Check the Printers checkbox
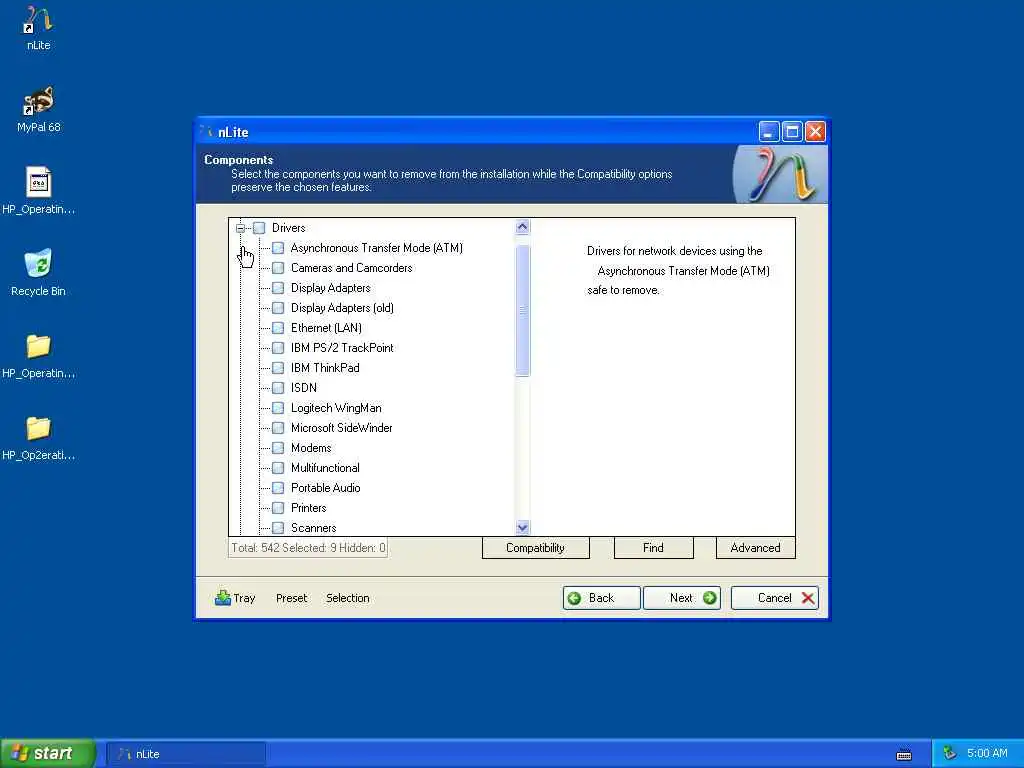1024x768 pixels. coord(278,508)
